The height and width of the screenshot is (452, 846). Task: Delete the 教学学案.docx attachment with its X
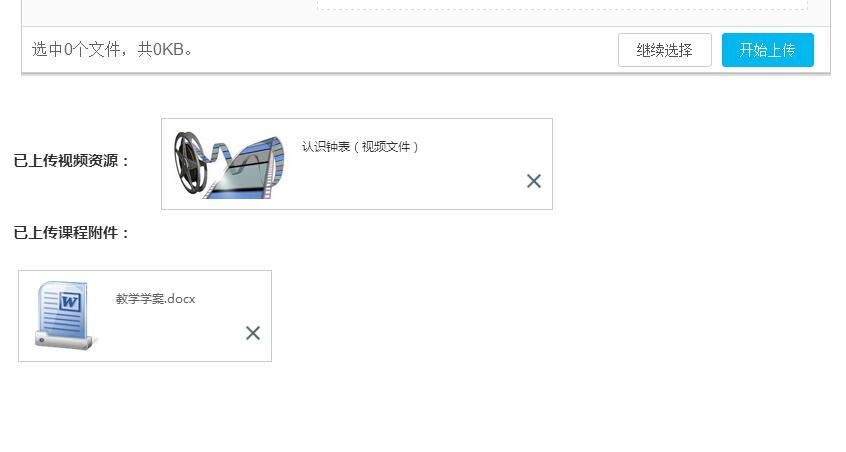point(253,333)
